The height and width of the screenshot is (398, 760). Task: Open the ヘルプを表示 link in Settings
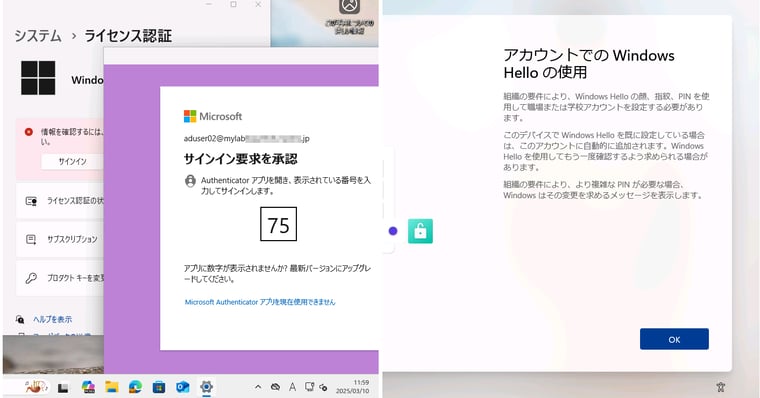52,319
